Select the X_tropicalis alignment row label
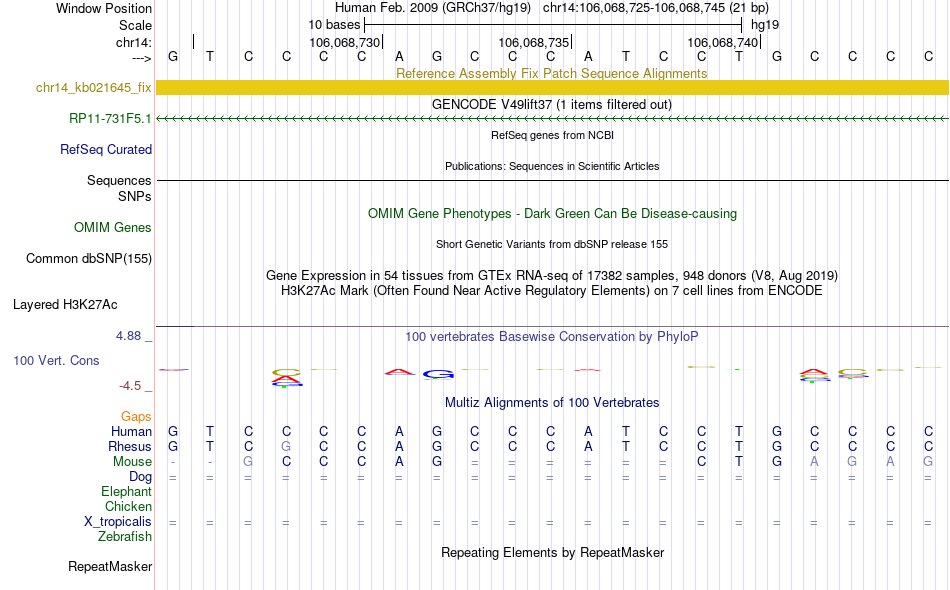The width and height of the screenshot is (950, 590). [x=118, y=522]
